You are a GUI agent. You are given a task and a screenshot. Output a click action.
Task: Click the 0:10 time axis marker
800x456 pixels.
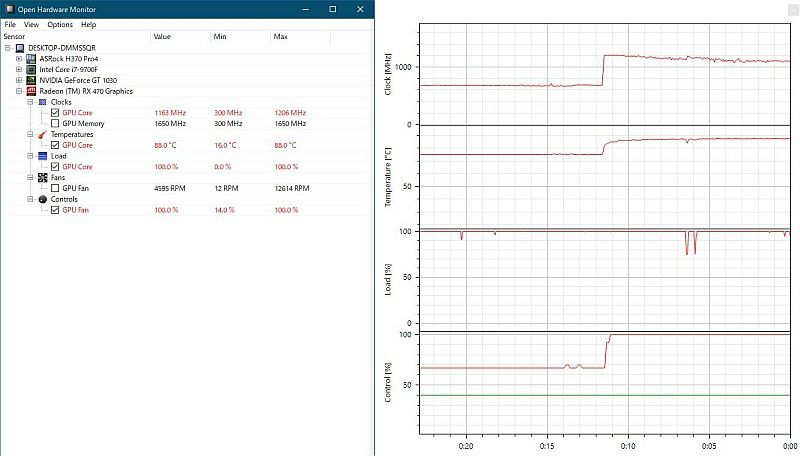(628, 446)
